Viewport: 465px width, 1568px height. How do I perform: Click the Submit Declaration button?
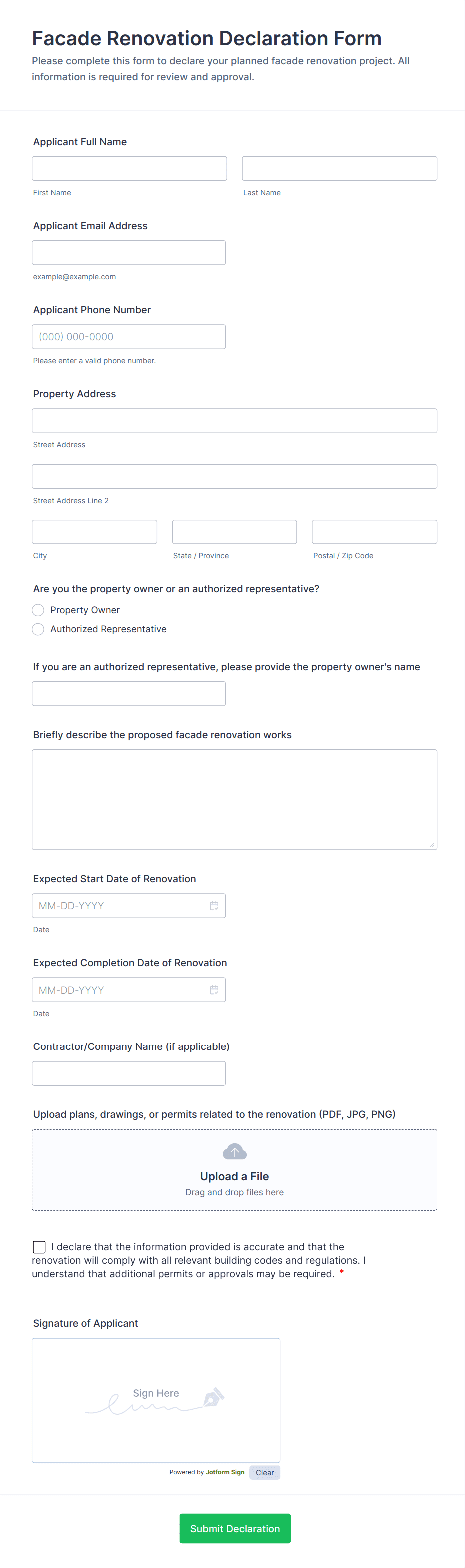(x=234, y=1528)
